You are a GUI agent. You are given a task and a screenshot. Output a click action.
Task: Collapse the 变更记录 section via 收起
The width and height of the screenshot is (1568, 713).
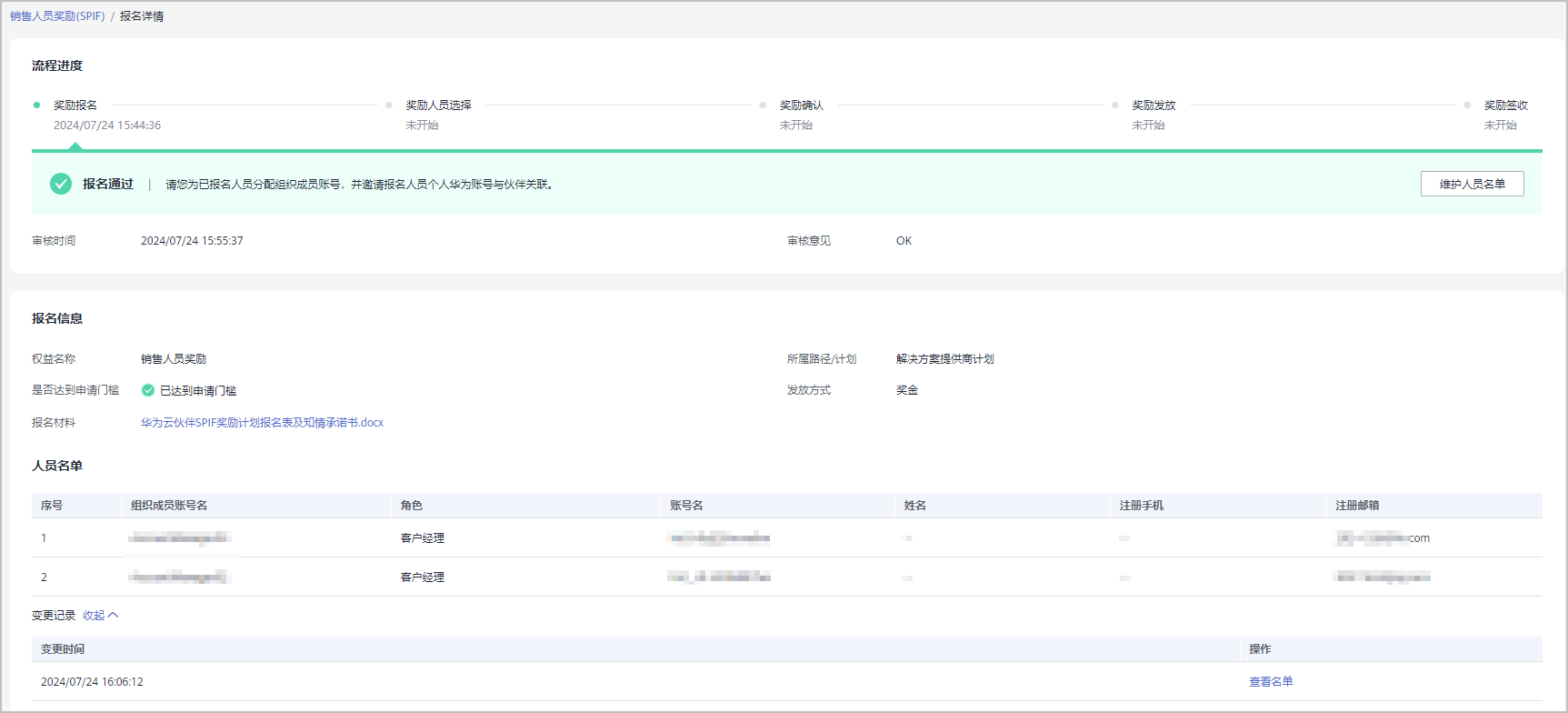click(94, 616)
